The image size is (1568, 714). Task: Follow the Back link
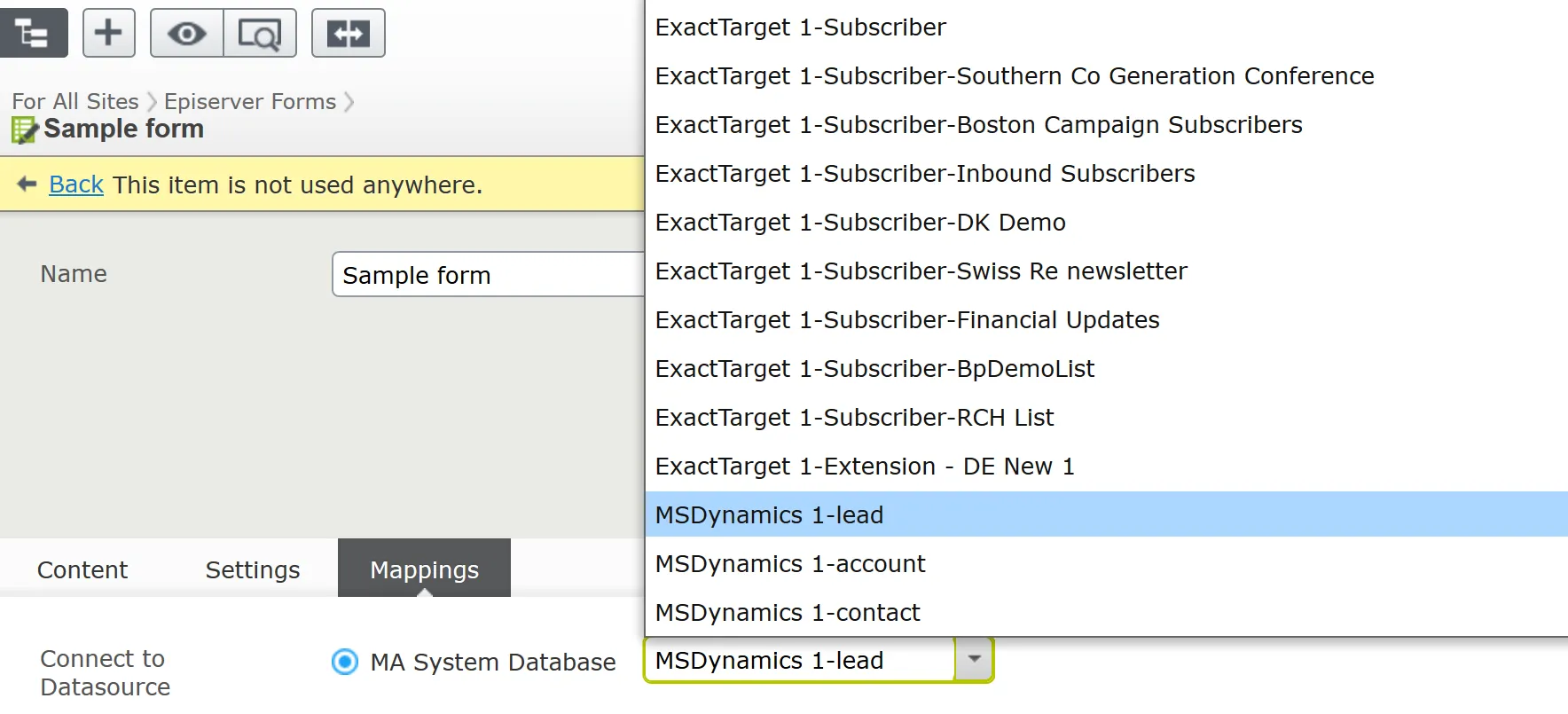76,184
